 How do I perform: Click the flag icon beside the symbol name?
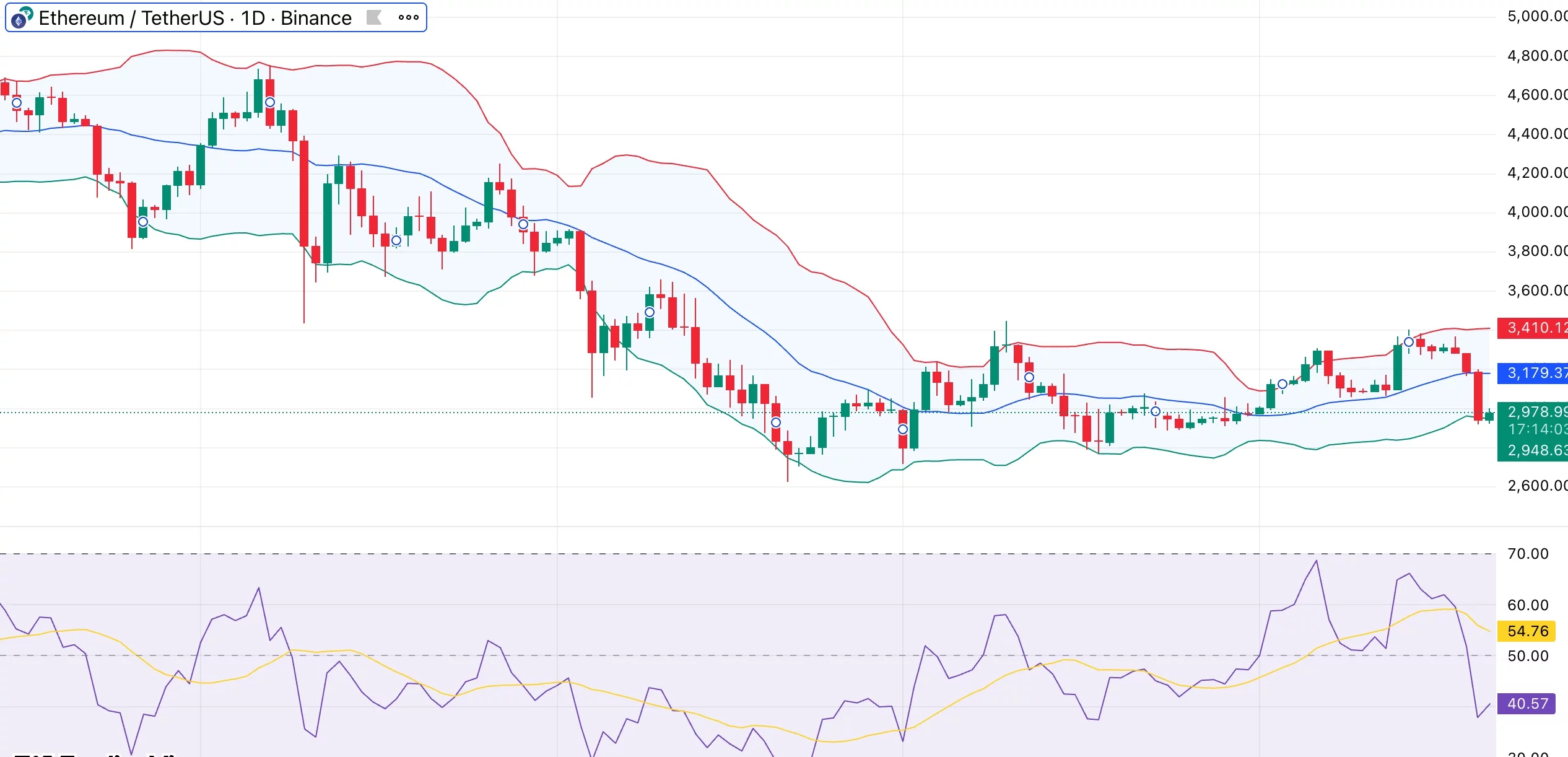375,17
